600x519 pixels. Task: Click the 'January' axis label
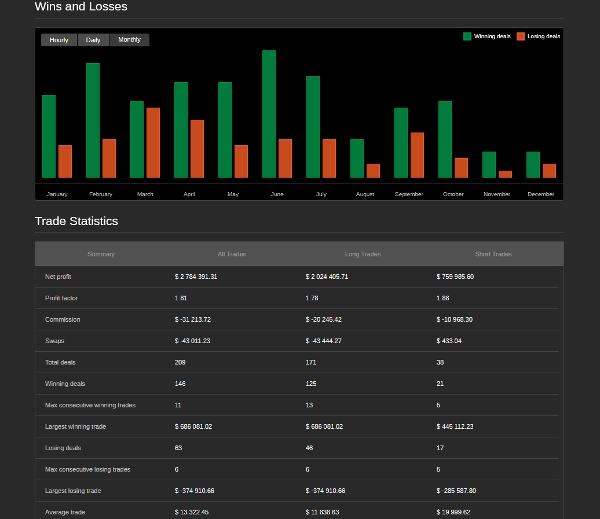[x=57, y=194]
